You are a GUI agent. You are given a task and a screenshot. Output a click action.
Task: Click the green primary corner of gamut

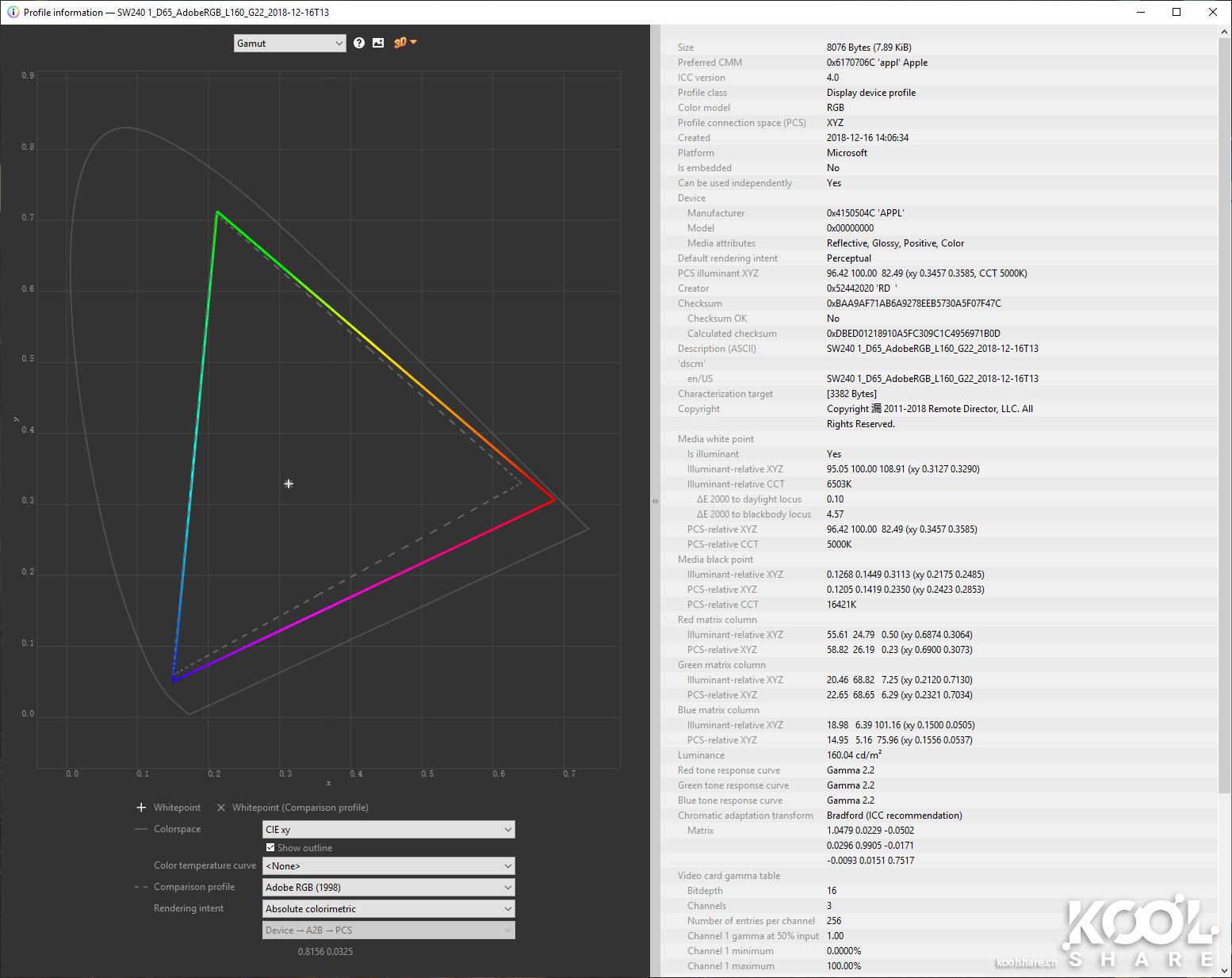[217, 212]
